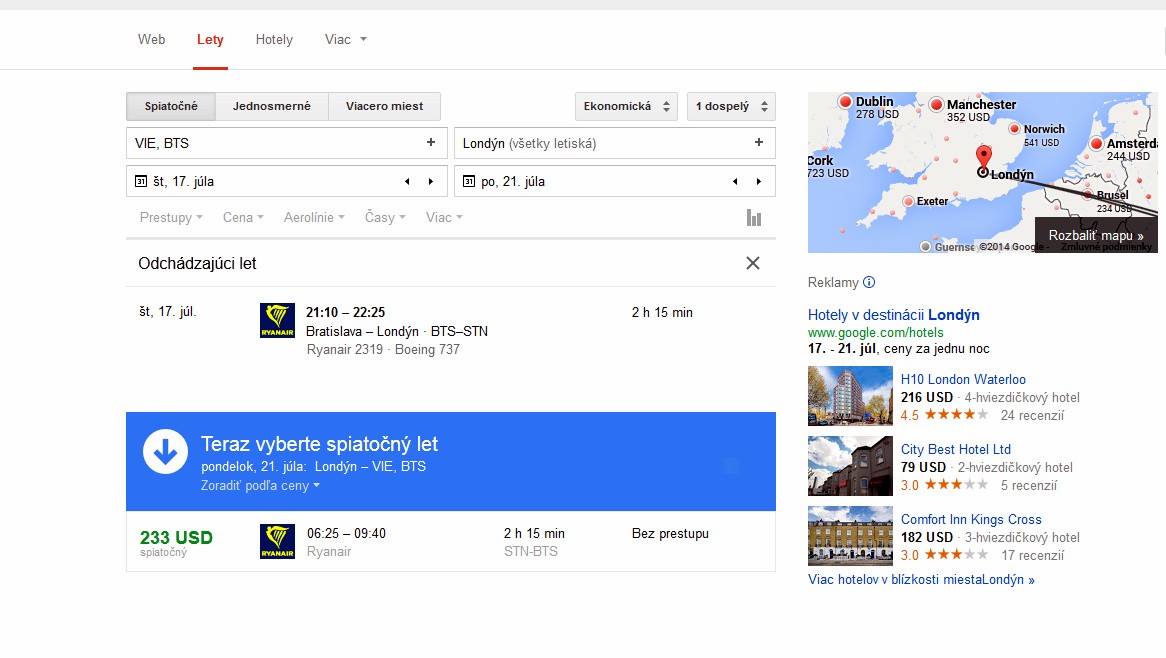Click the Rozbaliť mapu button
Viewport: 1166px width, 658px height.
(x=1095, y=235)
